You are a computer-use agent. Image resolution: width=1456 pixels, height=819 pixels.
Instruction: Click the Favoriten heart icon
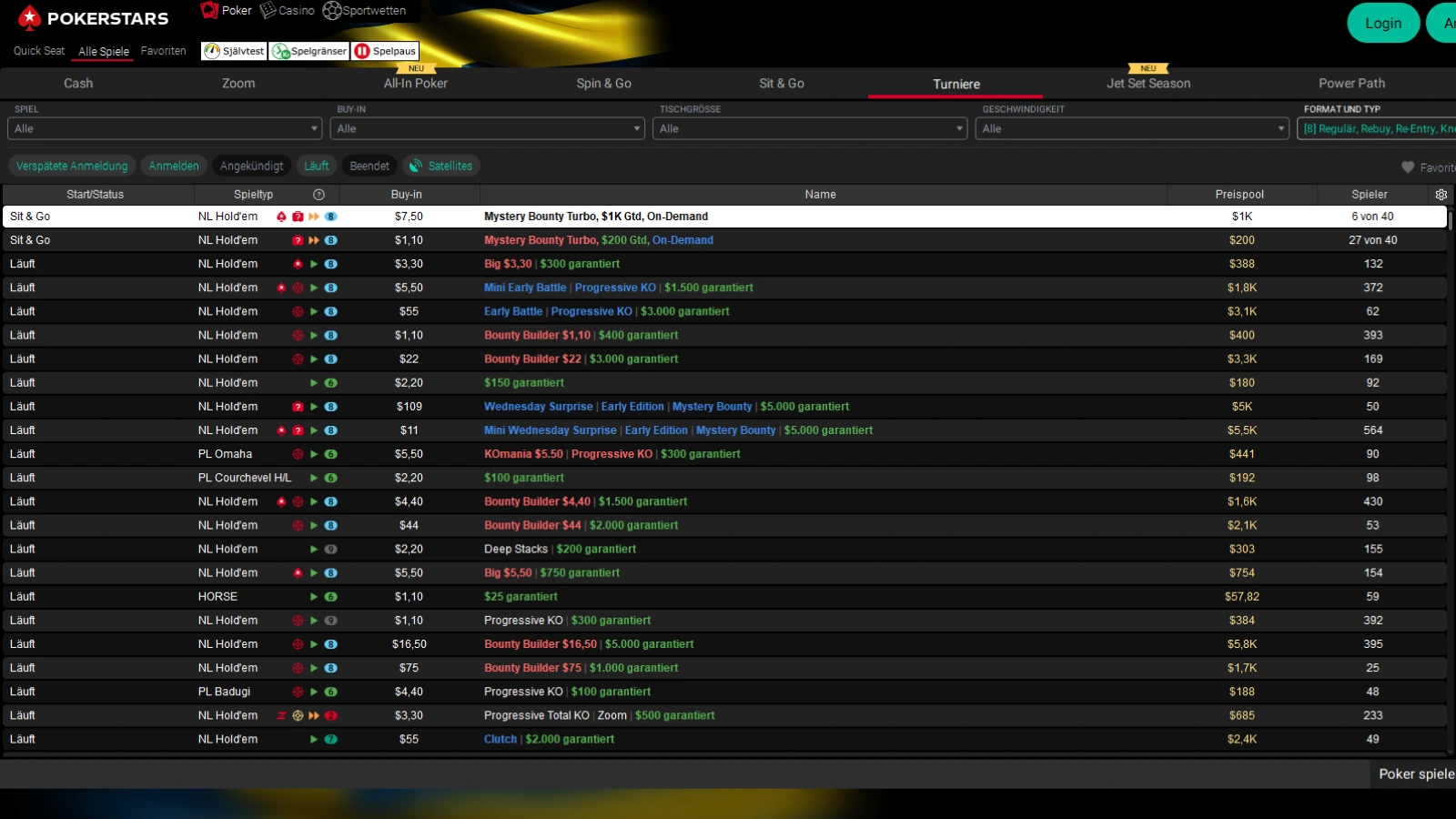(1408, 167)
